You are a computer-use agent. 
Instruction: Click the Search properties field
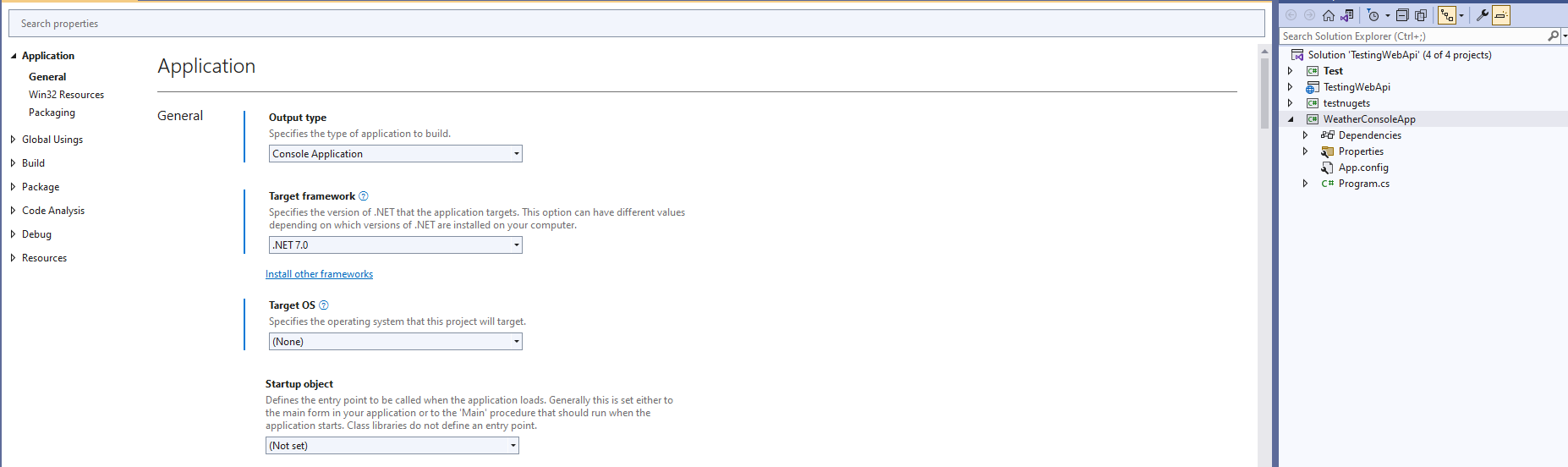coord(636,24)
